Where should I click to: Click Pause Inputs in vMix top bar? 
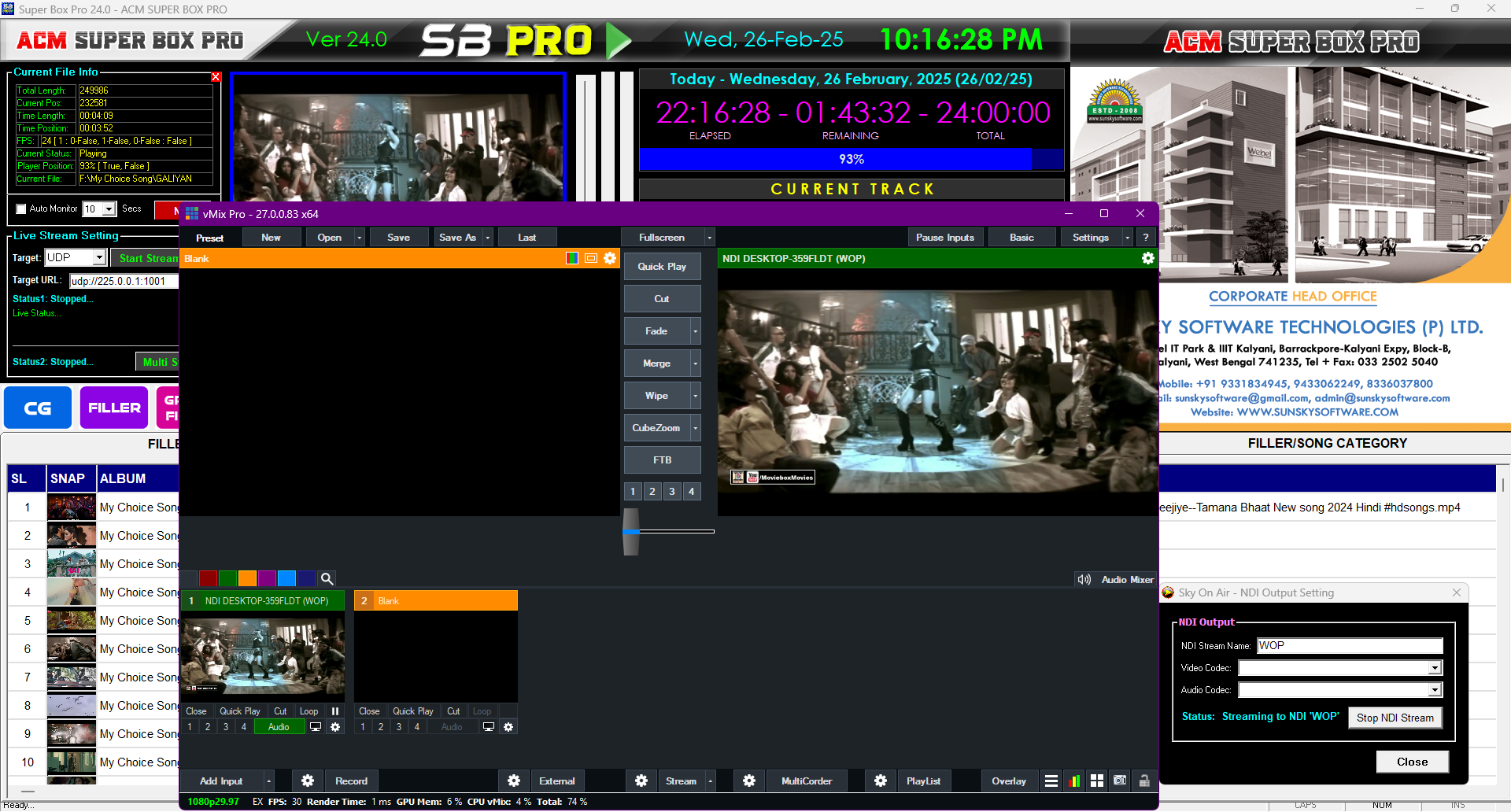click(945, 238)
